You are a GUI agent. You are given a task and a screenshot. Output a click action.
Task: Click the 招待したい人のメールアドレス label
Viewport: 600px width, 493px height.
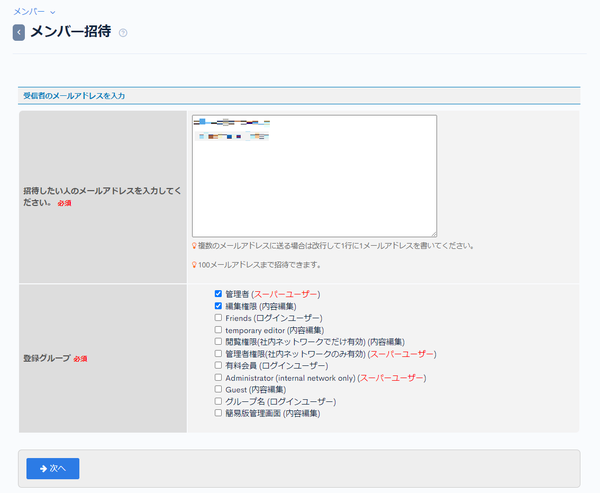tap(102, 196)
